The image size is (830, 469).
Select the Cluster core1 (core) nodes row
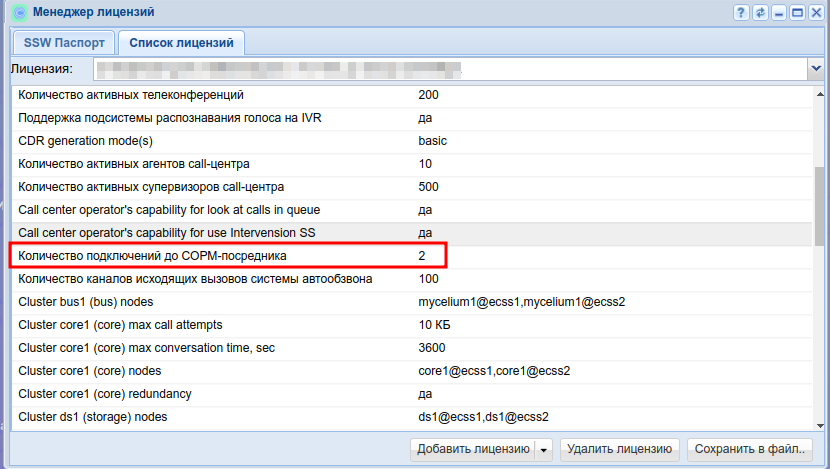[x=412, y=372]
